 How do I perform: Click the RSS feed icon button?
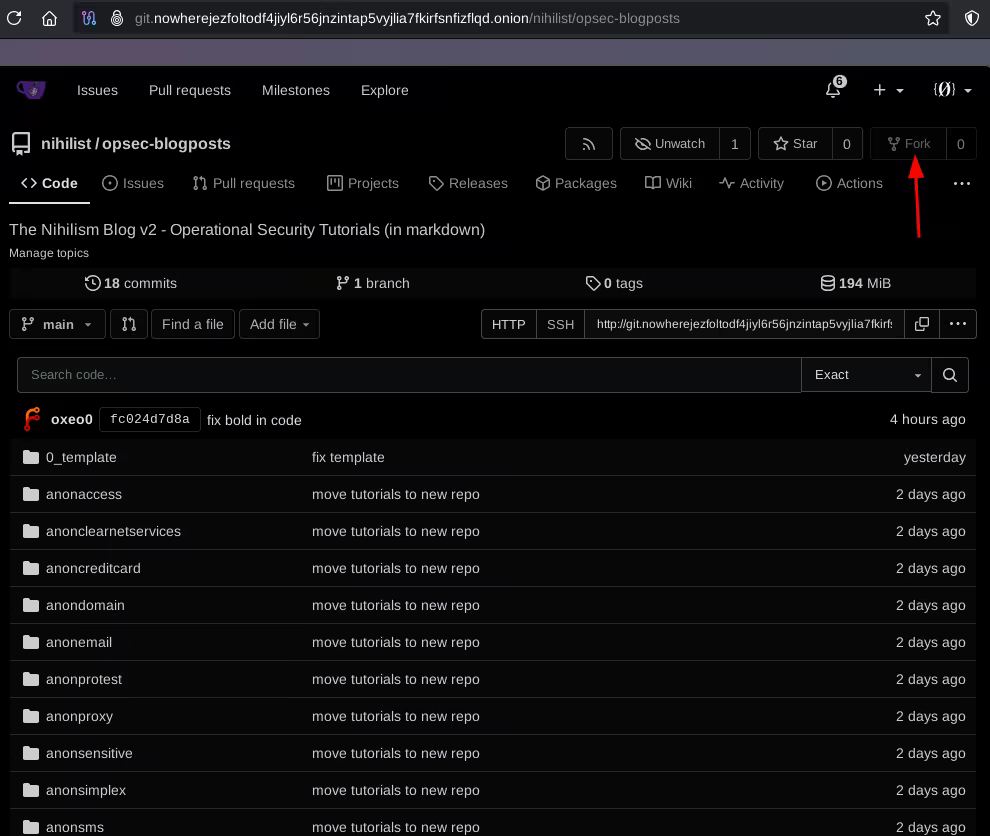click(x=588, y=144)
